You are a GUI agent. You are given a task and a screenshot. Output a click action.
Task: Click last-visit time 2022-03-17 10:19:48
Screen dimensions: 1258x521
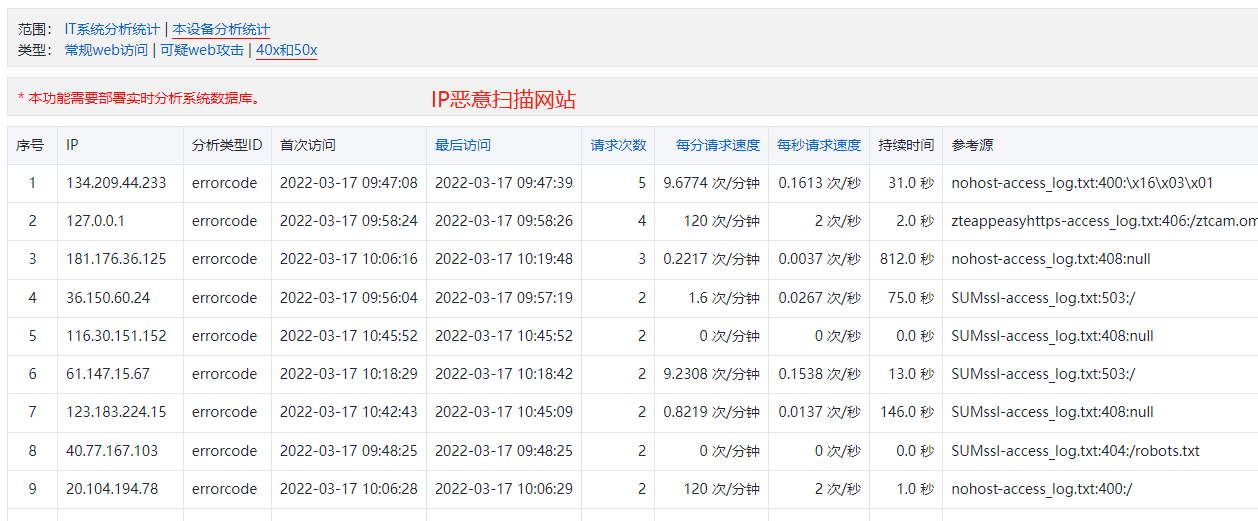[504, 259]
